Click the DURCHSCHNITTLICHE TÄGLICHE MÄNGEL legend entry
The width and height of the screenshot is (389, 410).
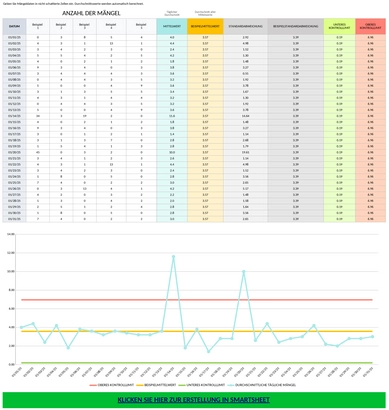click(262, 385)
